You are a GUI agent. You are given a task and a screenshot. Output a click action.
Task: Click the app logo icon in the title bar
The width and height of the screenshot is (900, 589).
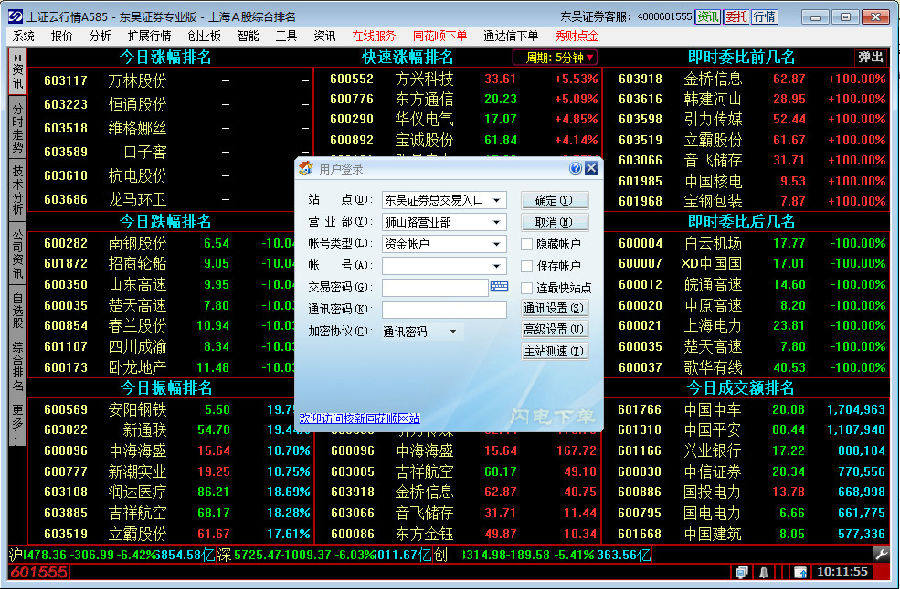tap(15, 16)
